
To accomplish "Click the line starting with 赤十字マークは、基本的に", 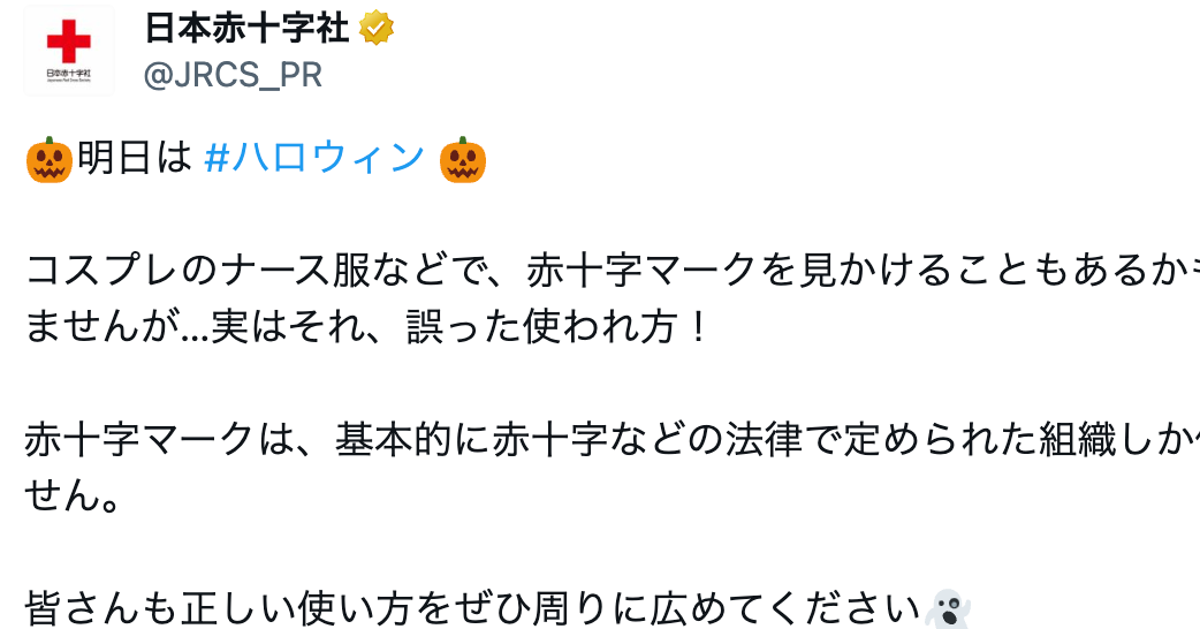I will tap(612, 439).
